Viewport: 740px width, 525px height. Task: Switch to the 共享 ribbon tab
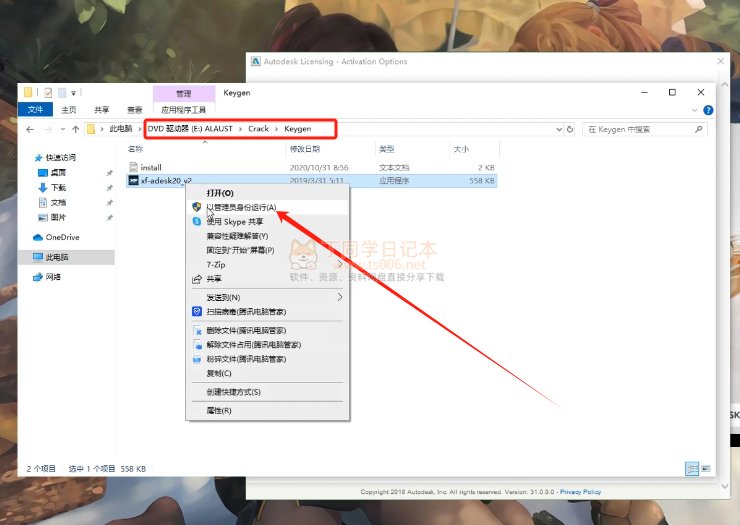101,110
